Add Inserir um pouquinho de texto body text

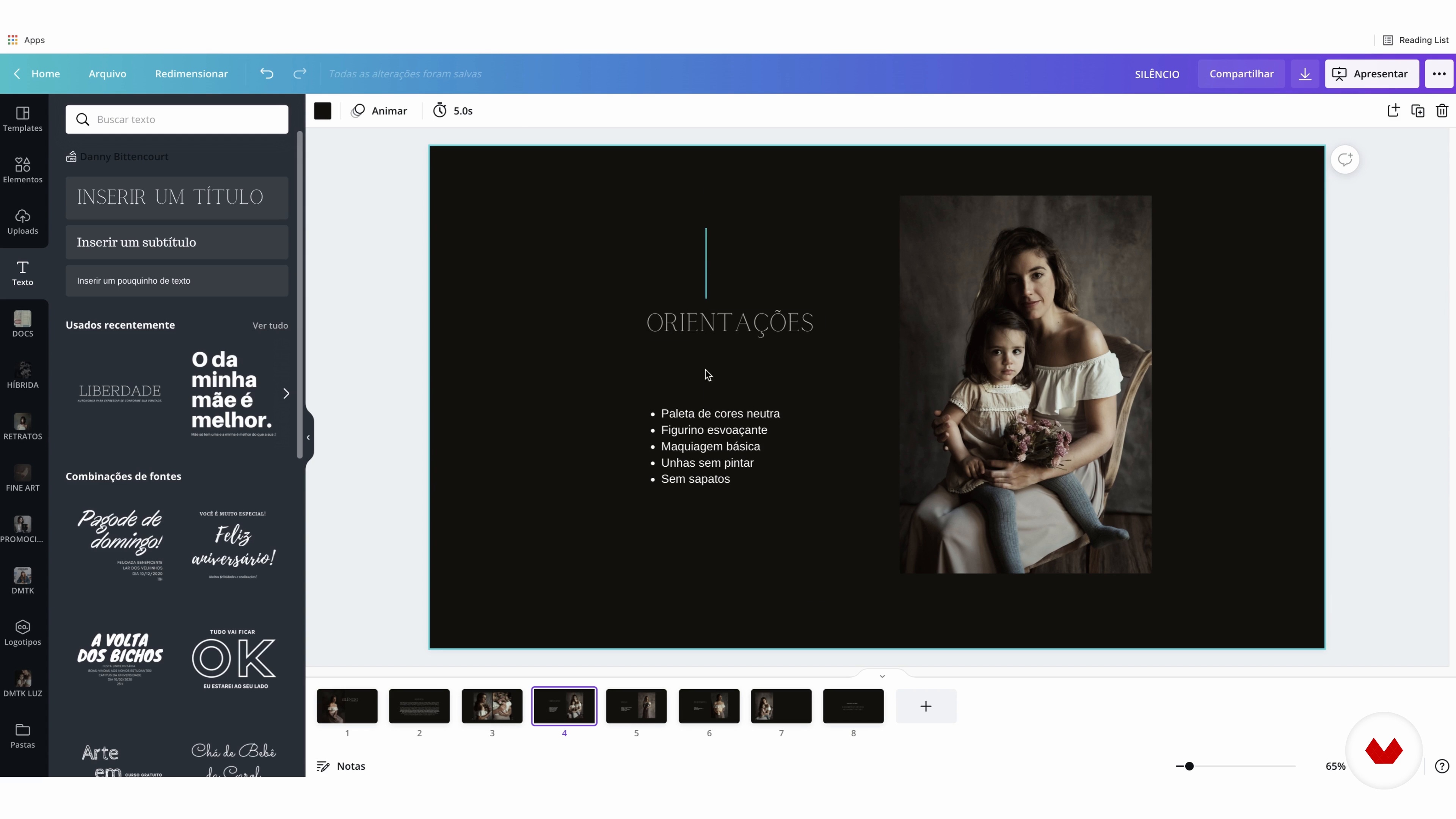177,280
